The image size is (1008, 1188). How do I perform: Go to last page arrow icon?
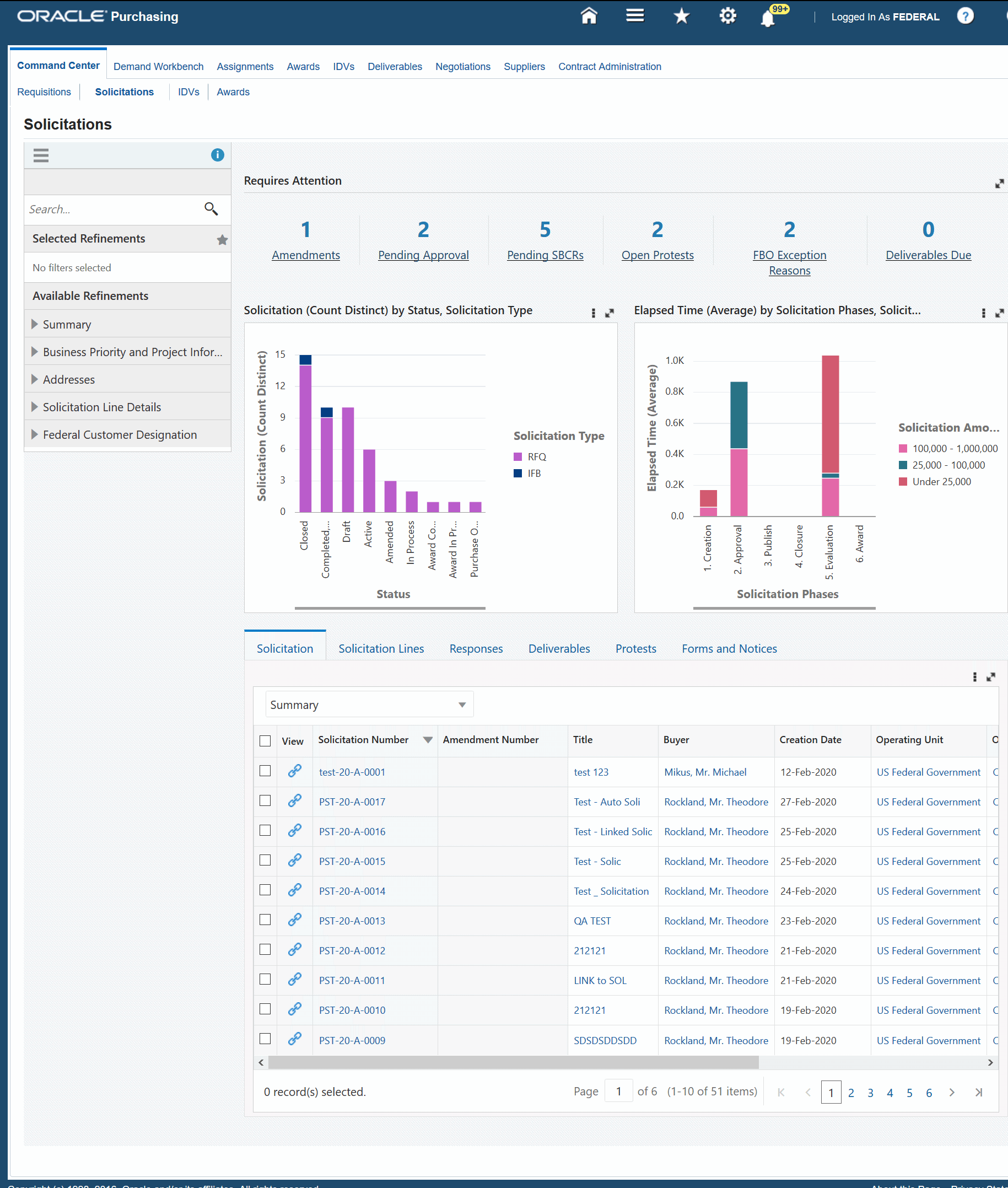coord(978,1092)
